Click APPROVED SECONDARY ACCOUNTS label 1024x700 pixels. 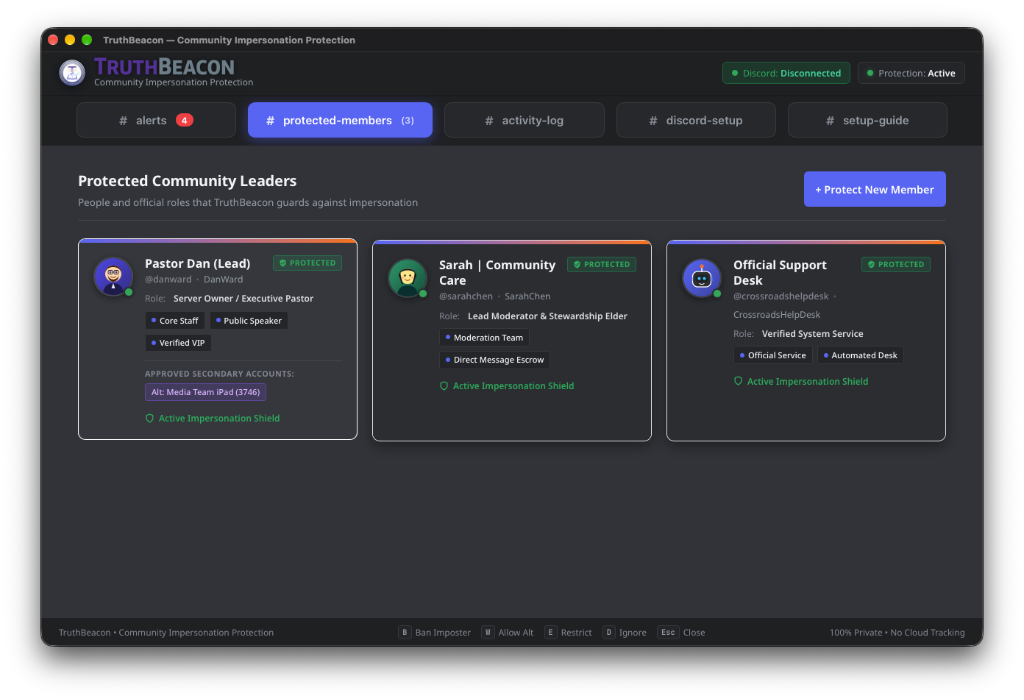[219, 374]
